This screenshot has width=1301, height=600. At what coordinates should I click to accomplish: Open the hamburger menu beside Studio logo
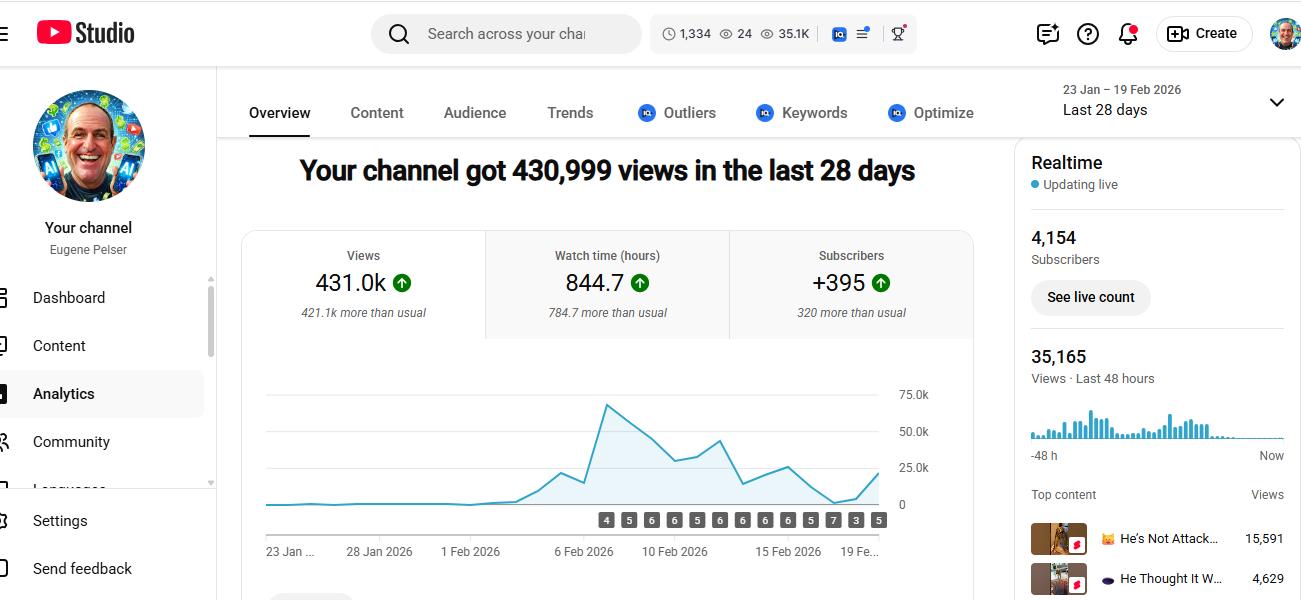pos(4,34)
